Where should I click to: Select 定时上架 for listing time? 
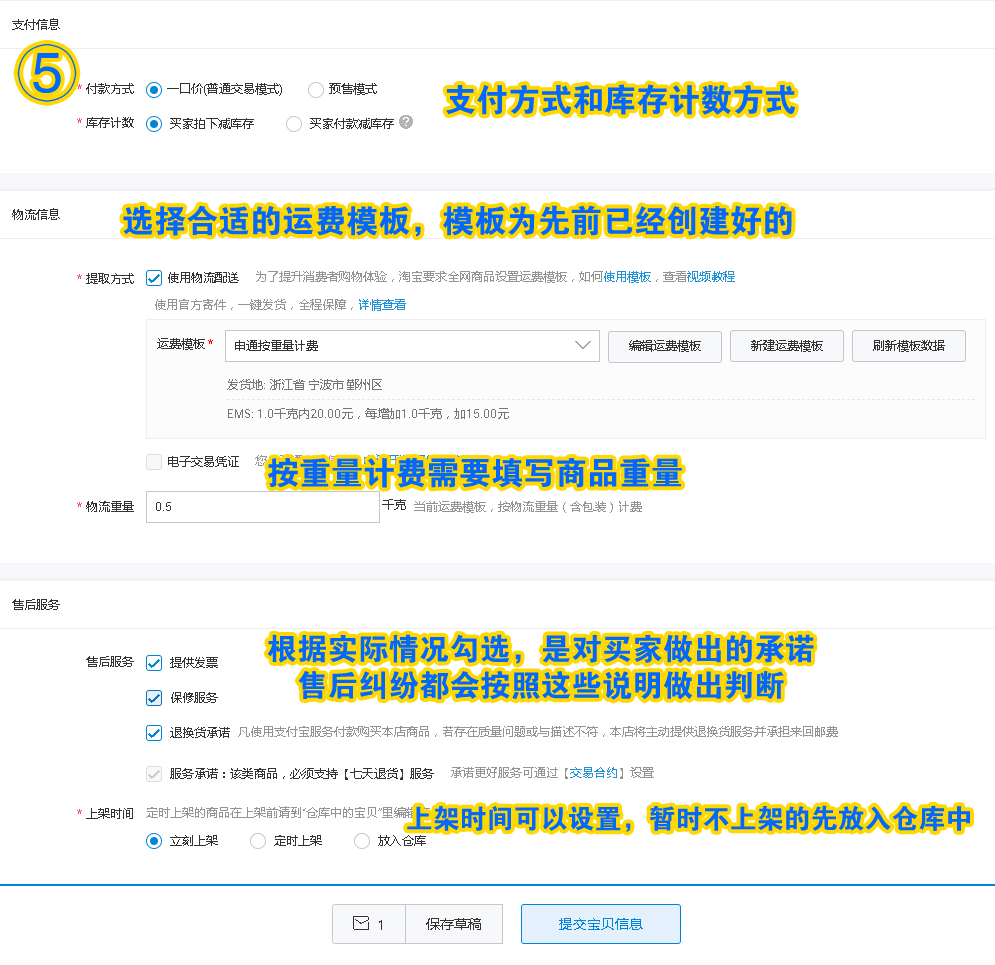(x=256, y=841)
